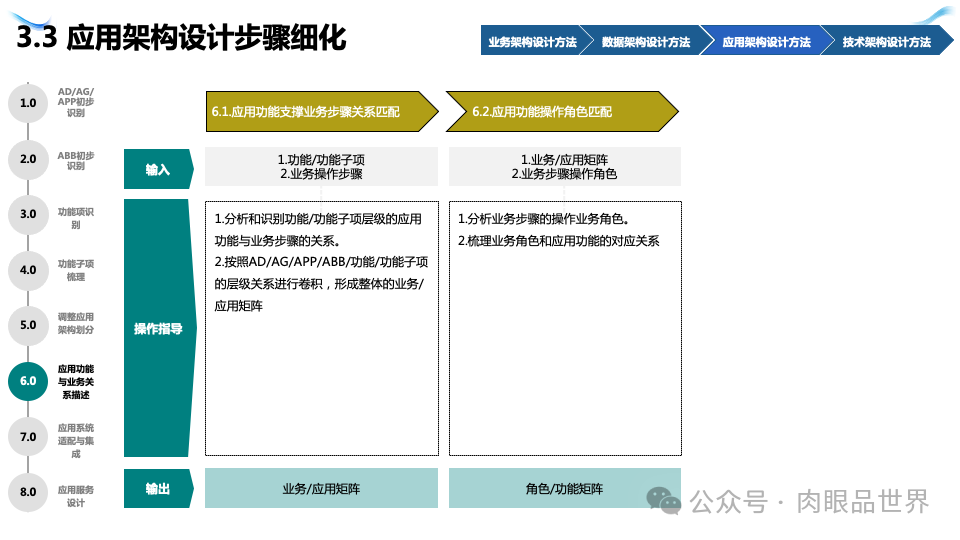Click the 1.业务/应用矩阵 input text
960x540 pixels.
point(564,160)
